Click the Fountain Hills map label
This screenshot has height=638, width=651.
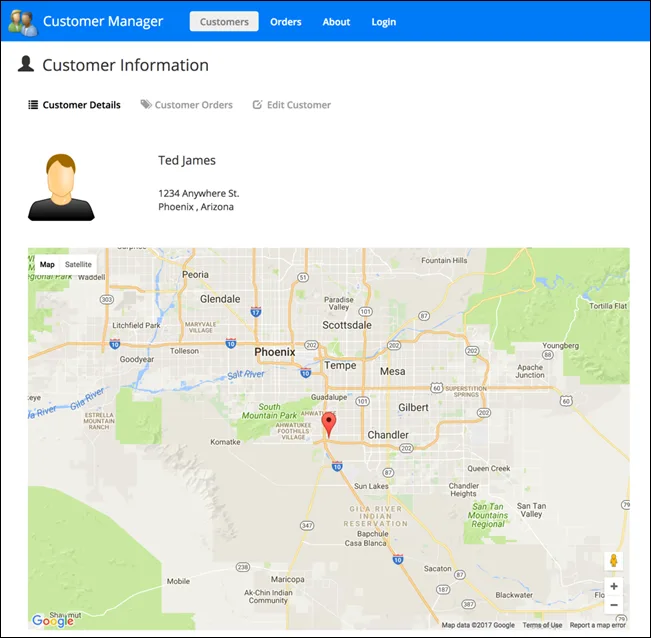click(444, 260)
